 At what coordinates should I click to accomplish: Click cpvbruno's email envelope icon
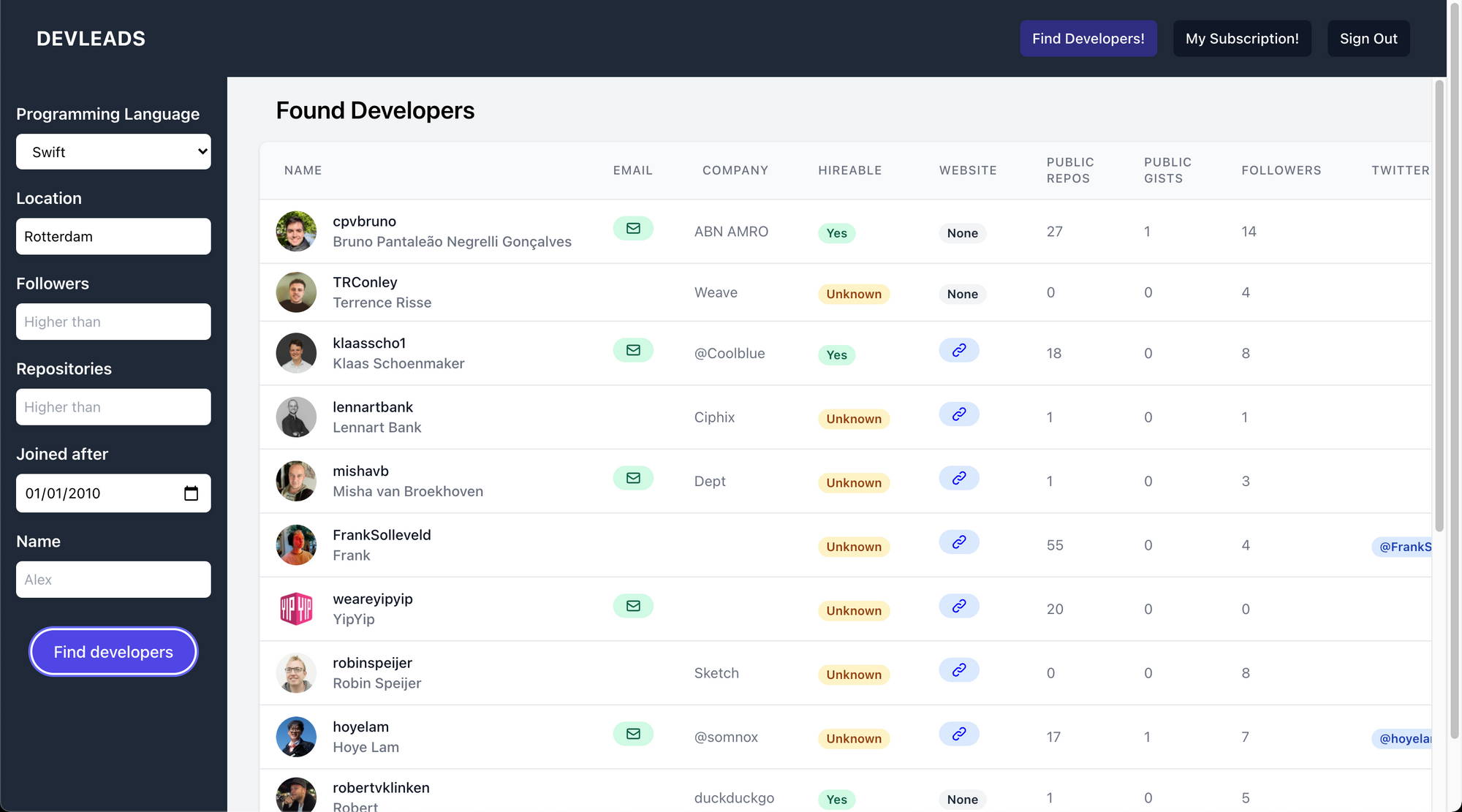click(x=632, y=229)
